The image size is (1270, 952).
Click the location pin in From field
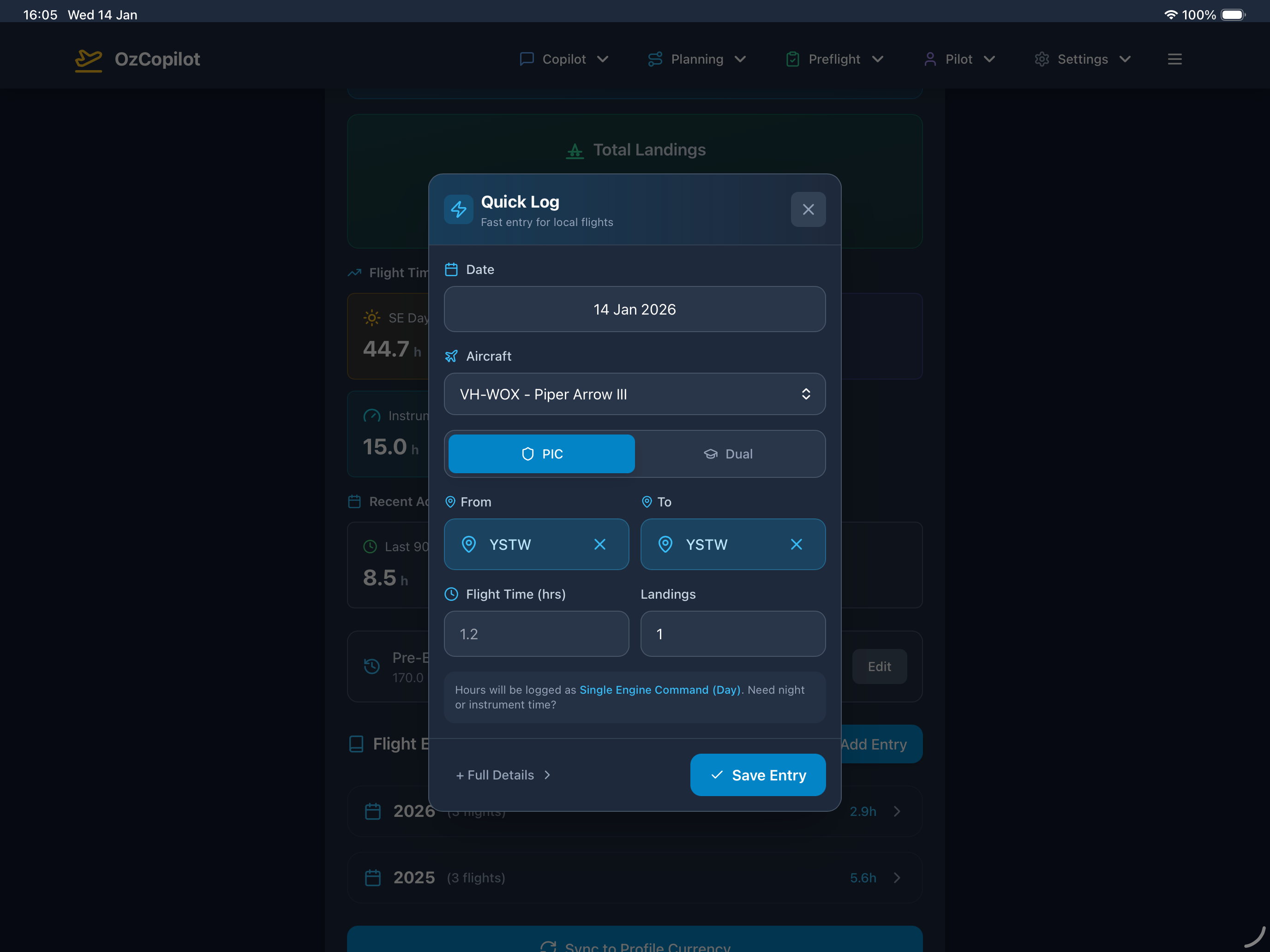(x=468, y=544)
